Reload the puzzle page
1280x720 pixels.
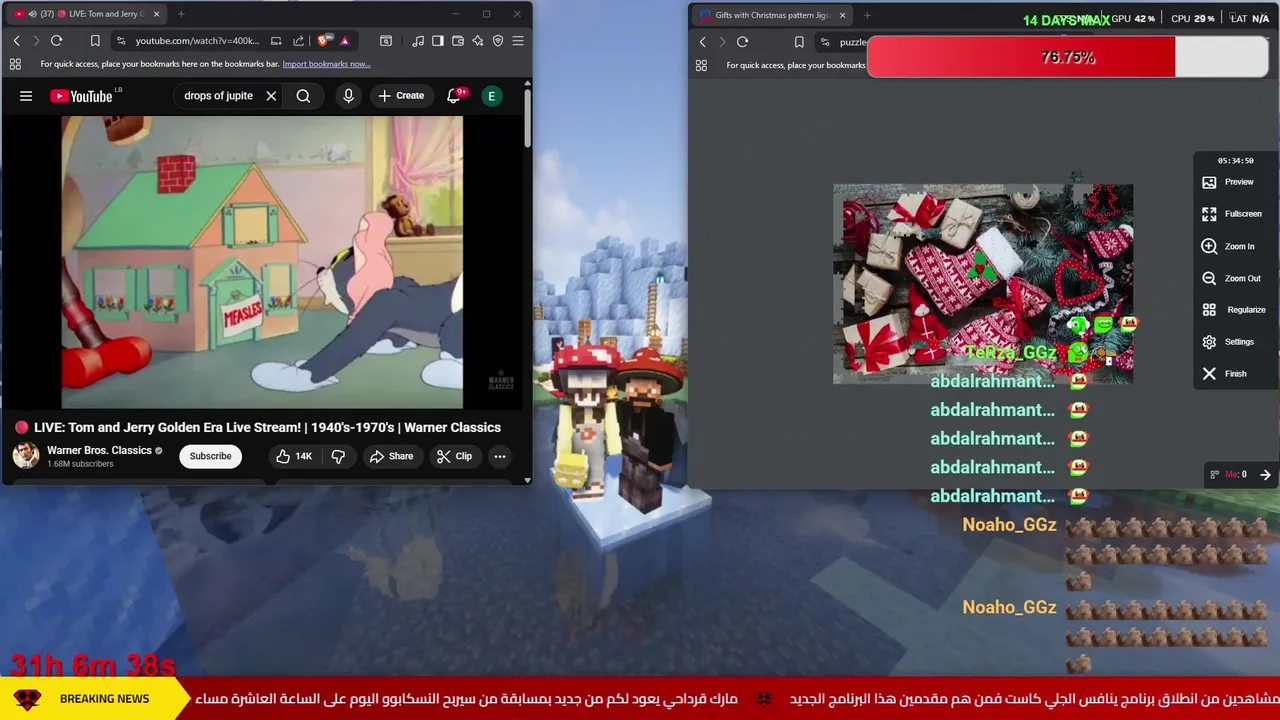point(742,42)
